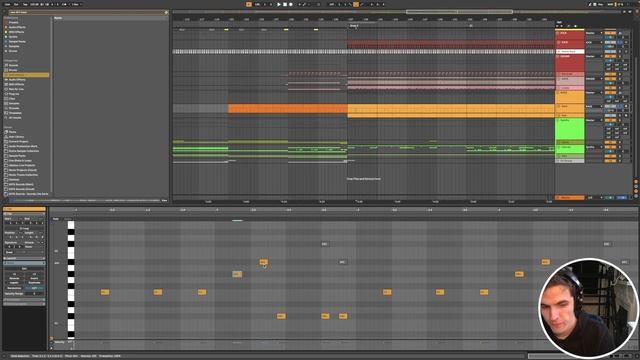This screenshot has height=360, width=640.
Task: Open the Sounds category
Action: (x=13, y=65)
